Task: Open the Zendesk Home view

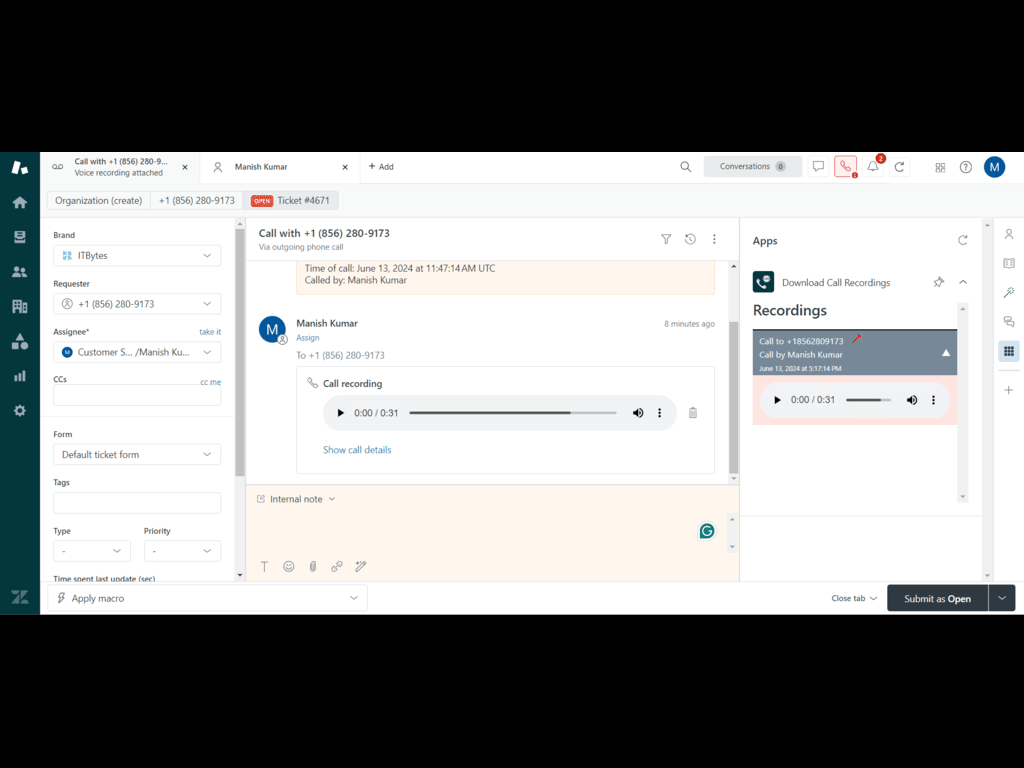Action: point(19,202)
